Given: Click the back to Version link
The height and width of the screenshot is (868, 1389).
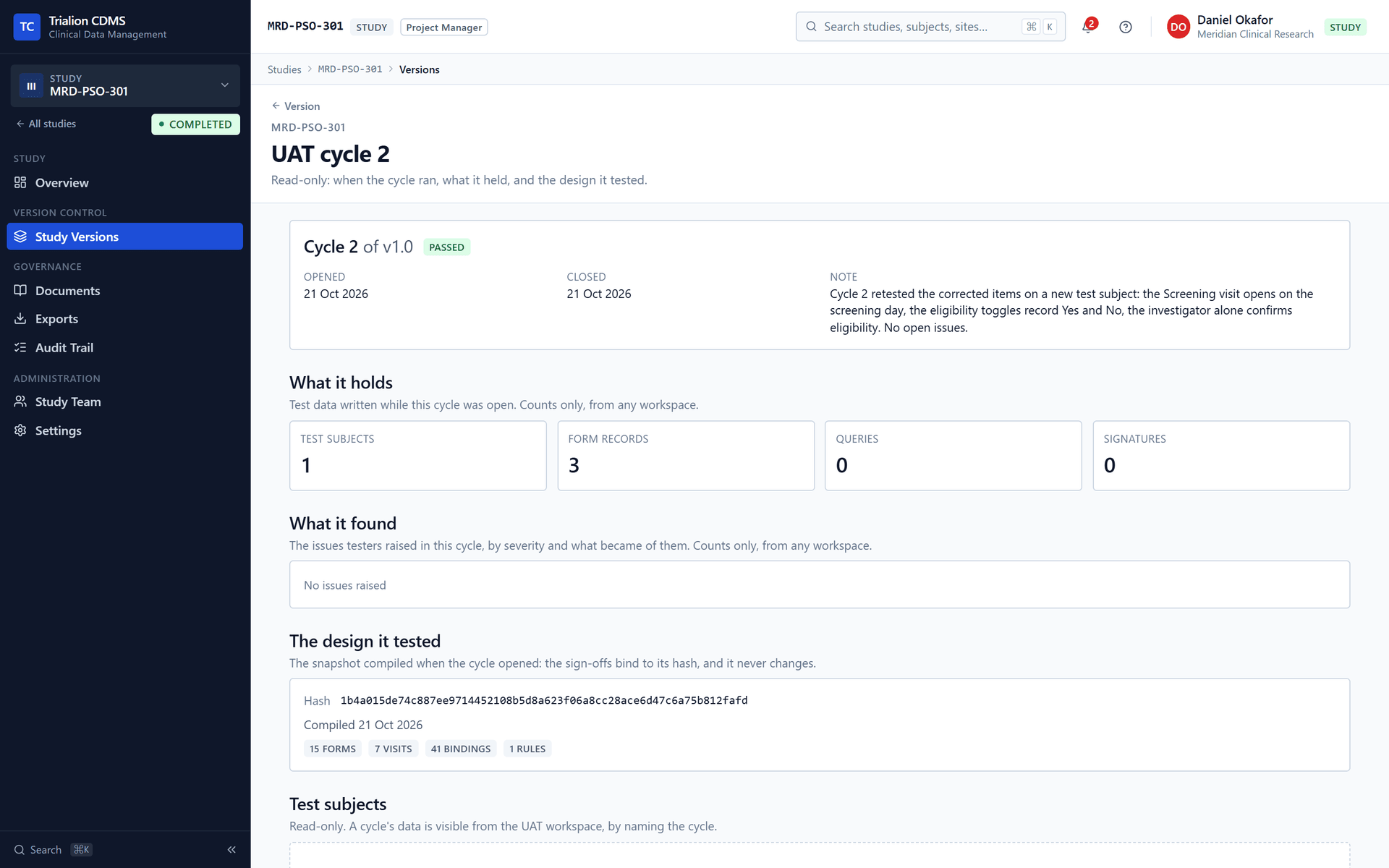Looking at the screenshot, I should tap(295, 106).
